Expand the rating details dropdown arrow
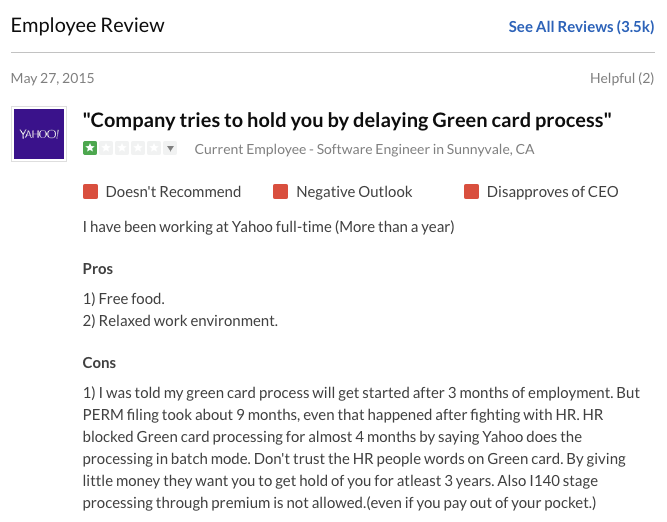The image size is (667, 522). click(170, 148)
